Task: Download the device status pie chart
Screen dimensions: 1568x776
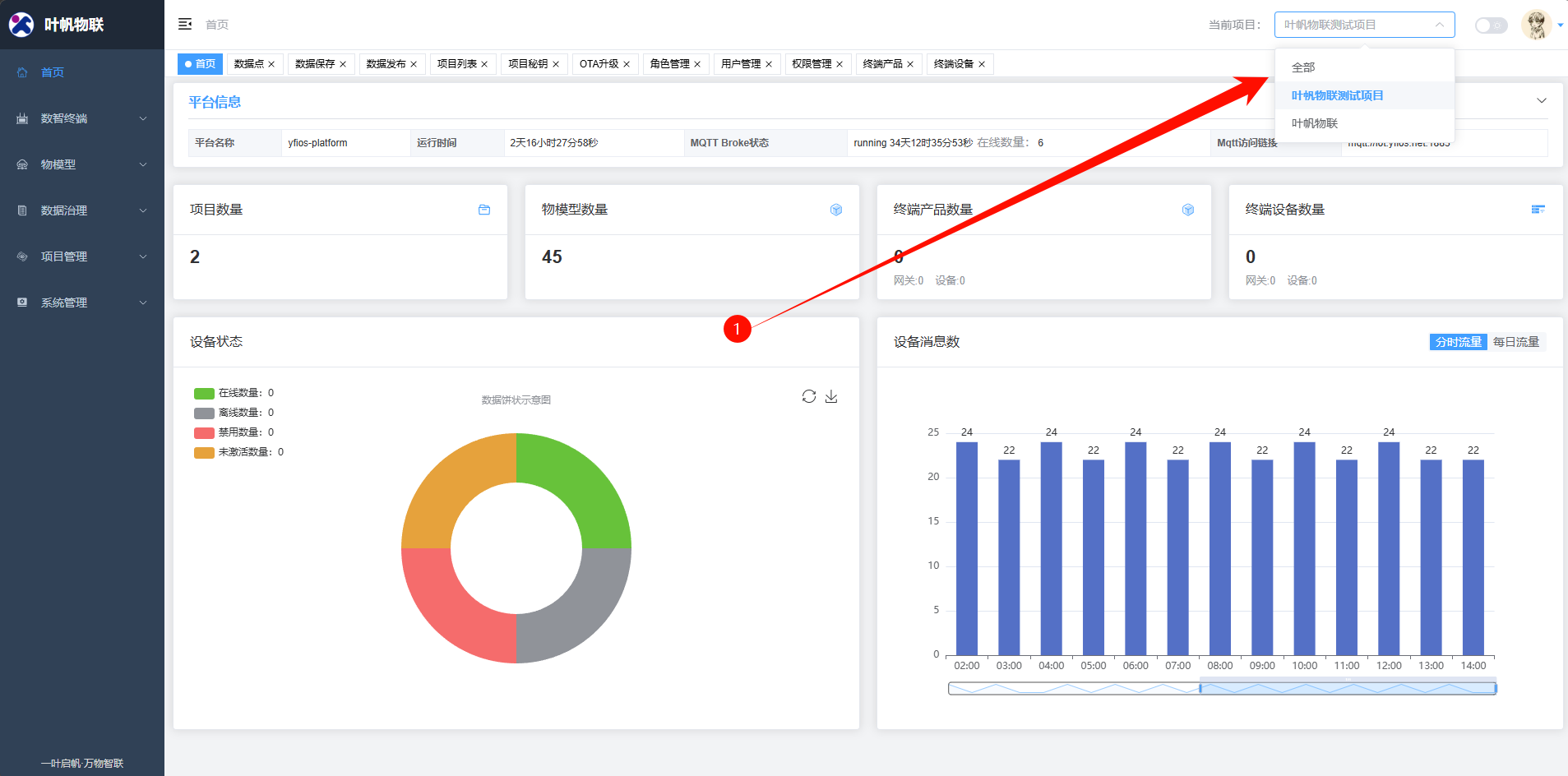Action: click(831, 396)
